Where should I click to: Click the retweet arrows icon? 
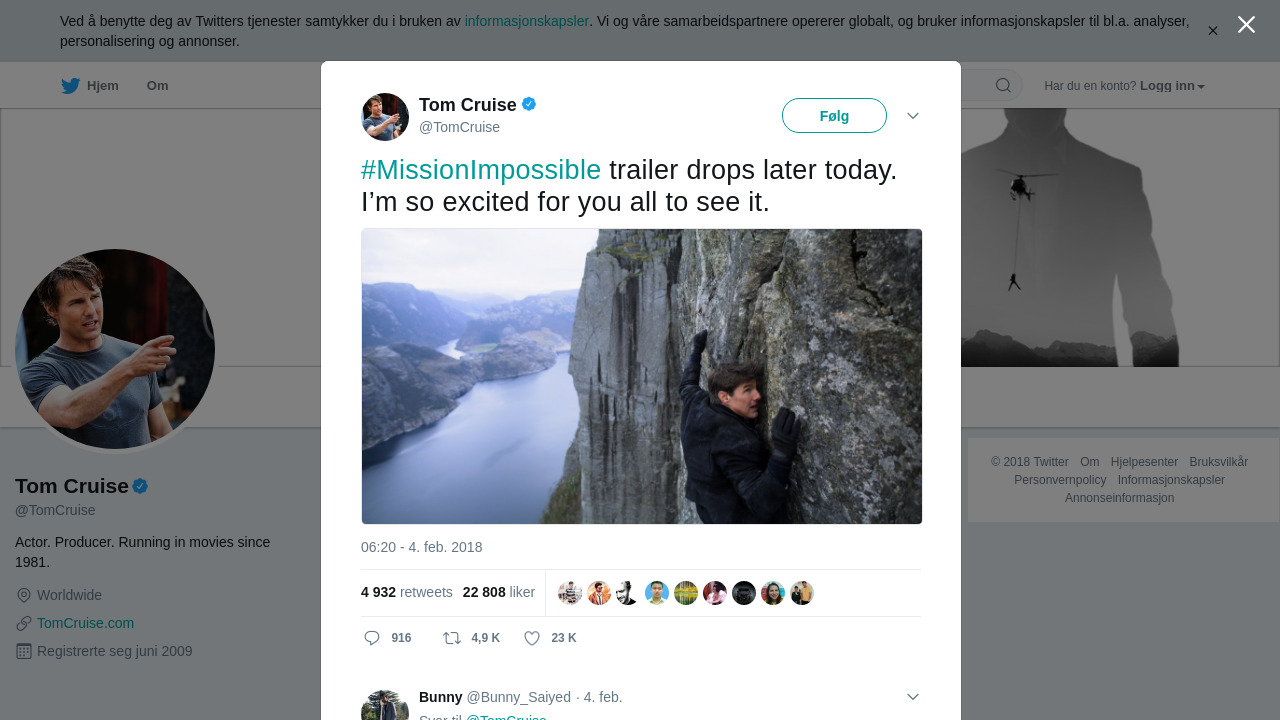click(x=452, y=638)
